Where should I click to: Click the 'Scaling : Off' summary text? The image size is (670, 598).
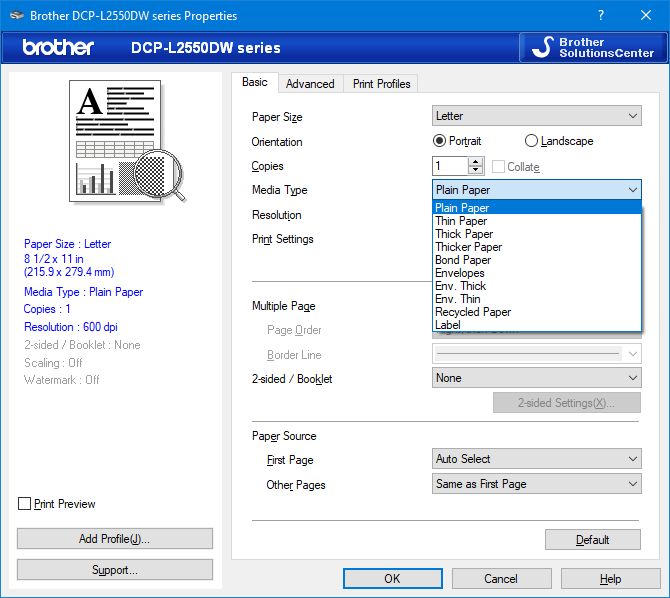pyautogui.click(x=53, y=363)
